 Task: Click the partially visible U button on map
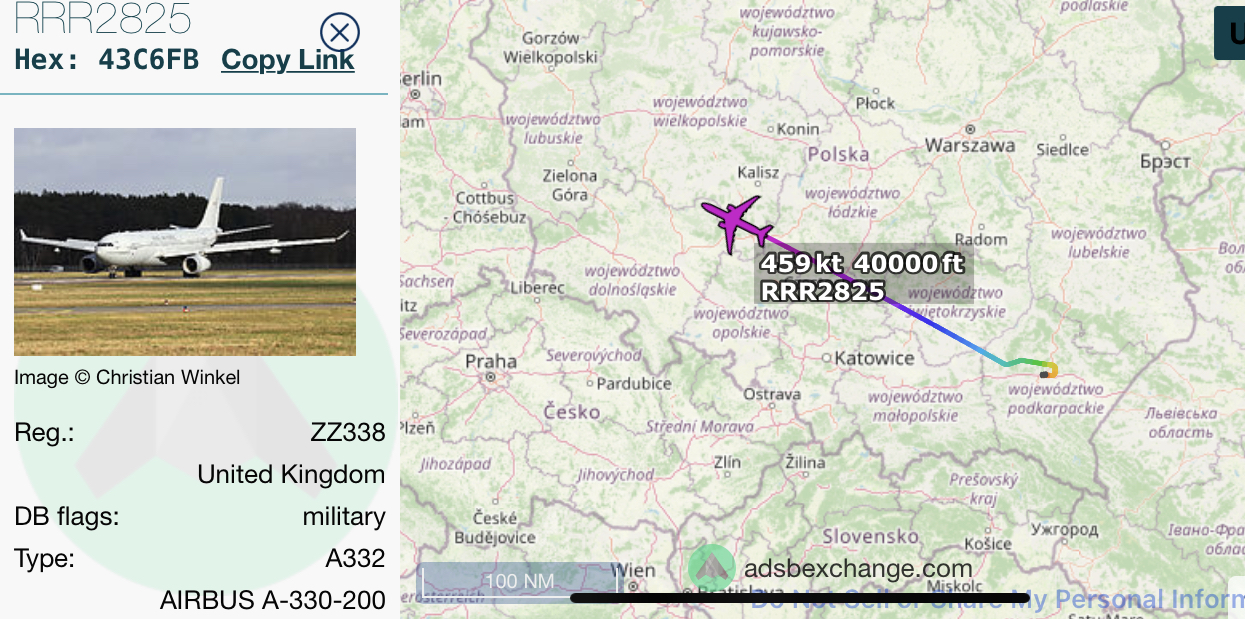(x=1230, y=32)
